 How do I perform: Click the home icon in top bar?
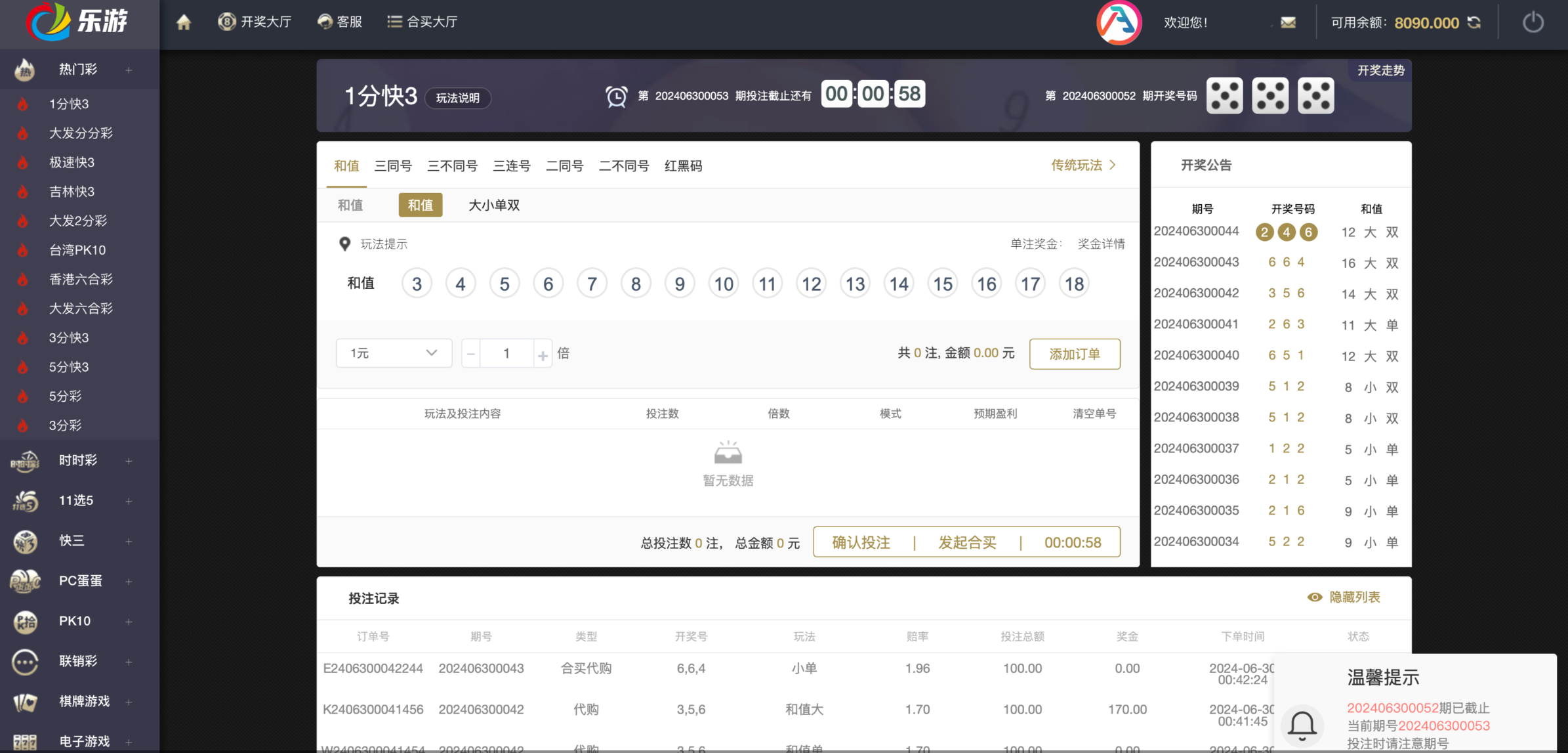pyautogui.click(x=184, y=22)
